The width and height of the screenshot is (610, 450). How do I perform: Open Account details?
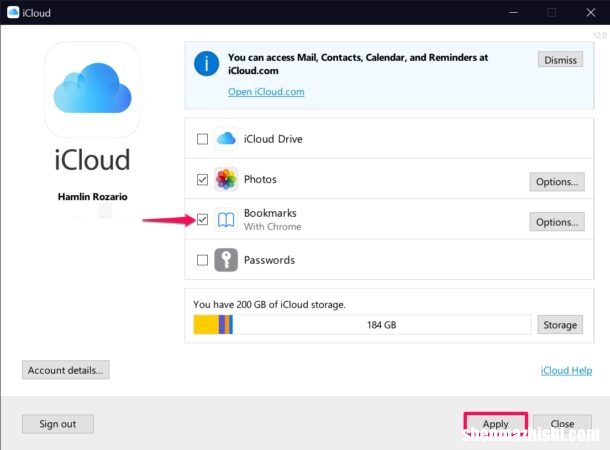[x=66, y=370]
